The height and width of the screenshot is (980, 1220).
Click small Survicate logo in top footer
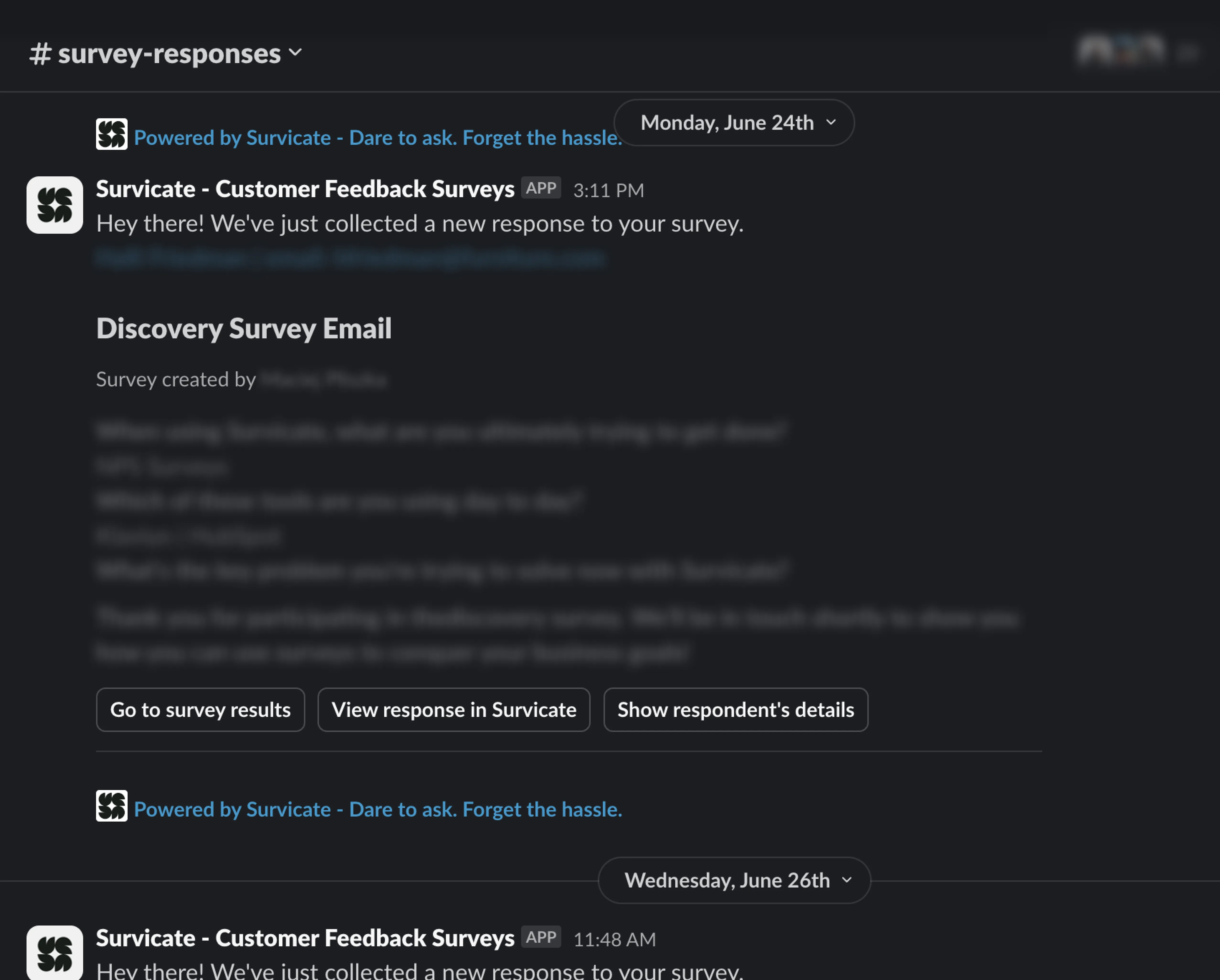(x=112, y=134)
